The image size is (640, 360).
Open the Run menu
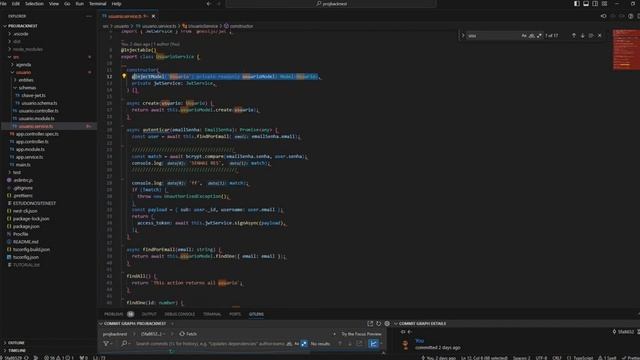(x=80, y=4)
